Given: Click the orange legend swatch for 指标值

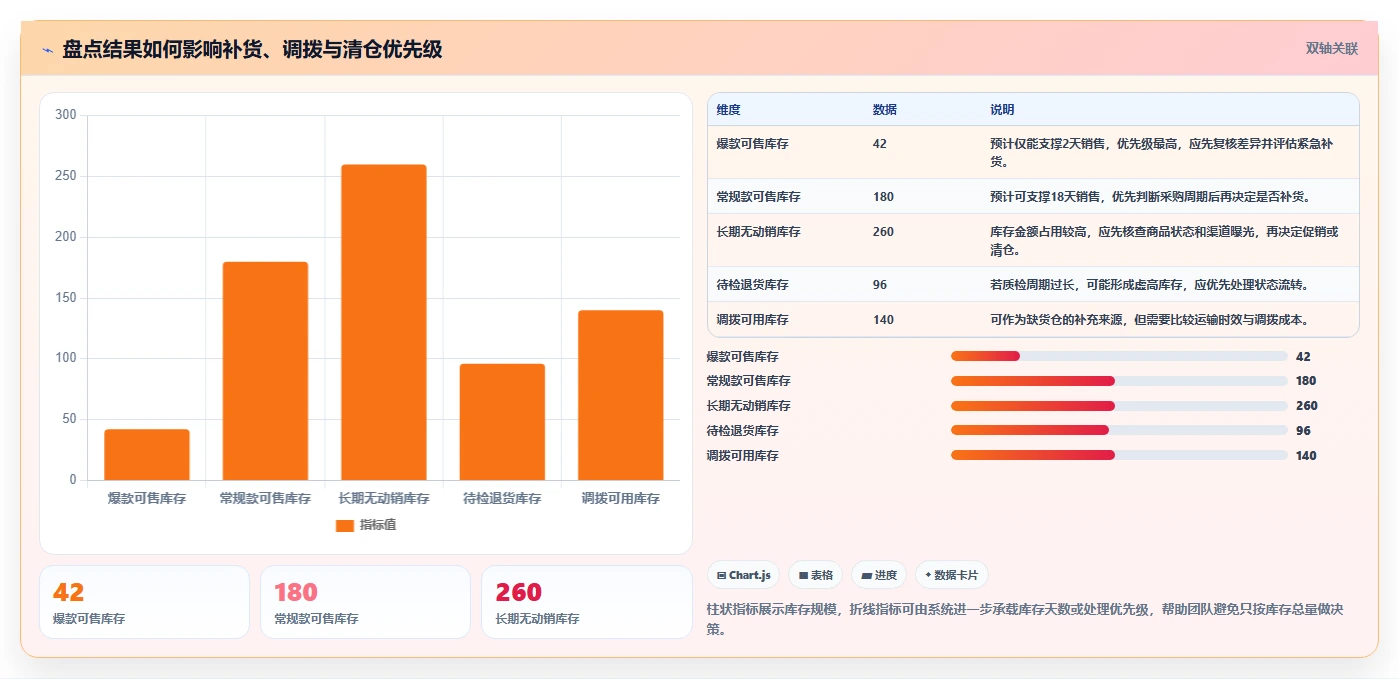Looking at the screenshot, I should coord(344,525).
